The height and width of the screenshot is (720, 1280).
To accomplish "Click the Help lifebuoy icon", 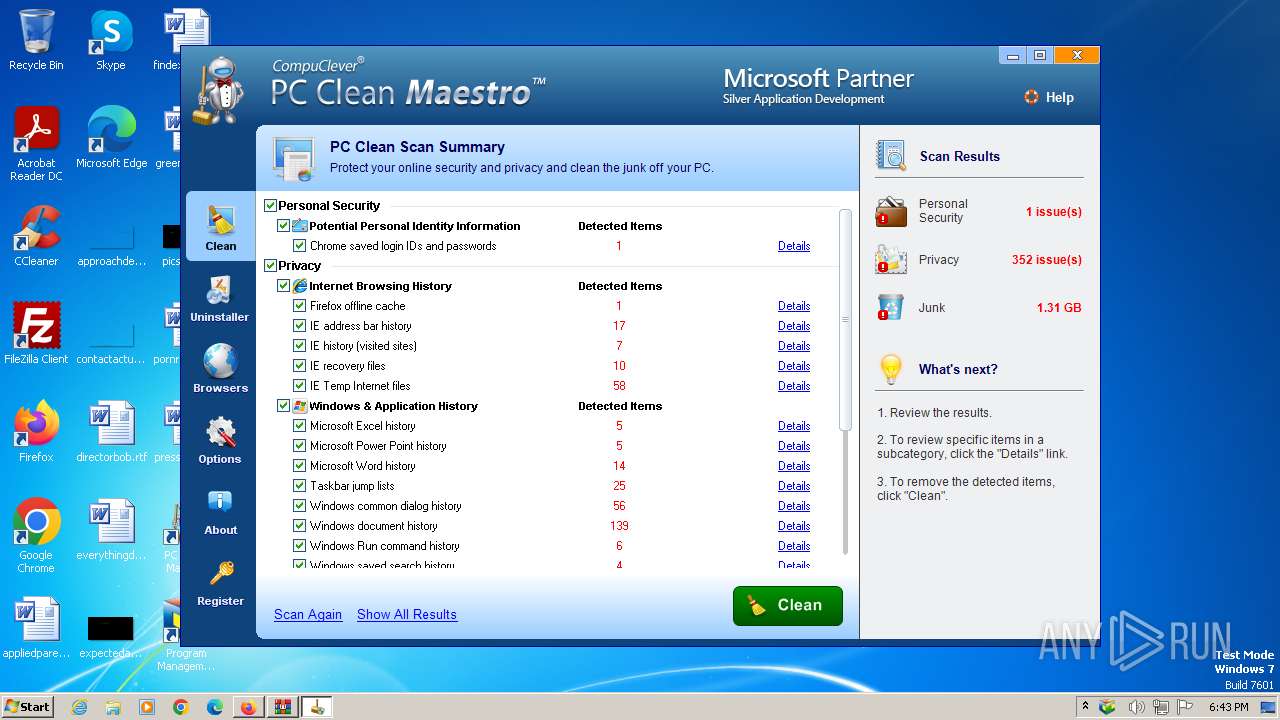I will 1031,97.
